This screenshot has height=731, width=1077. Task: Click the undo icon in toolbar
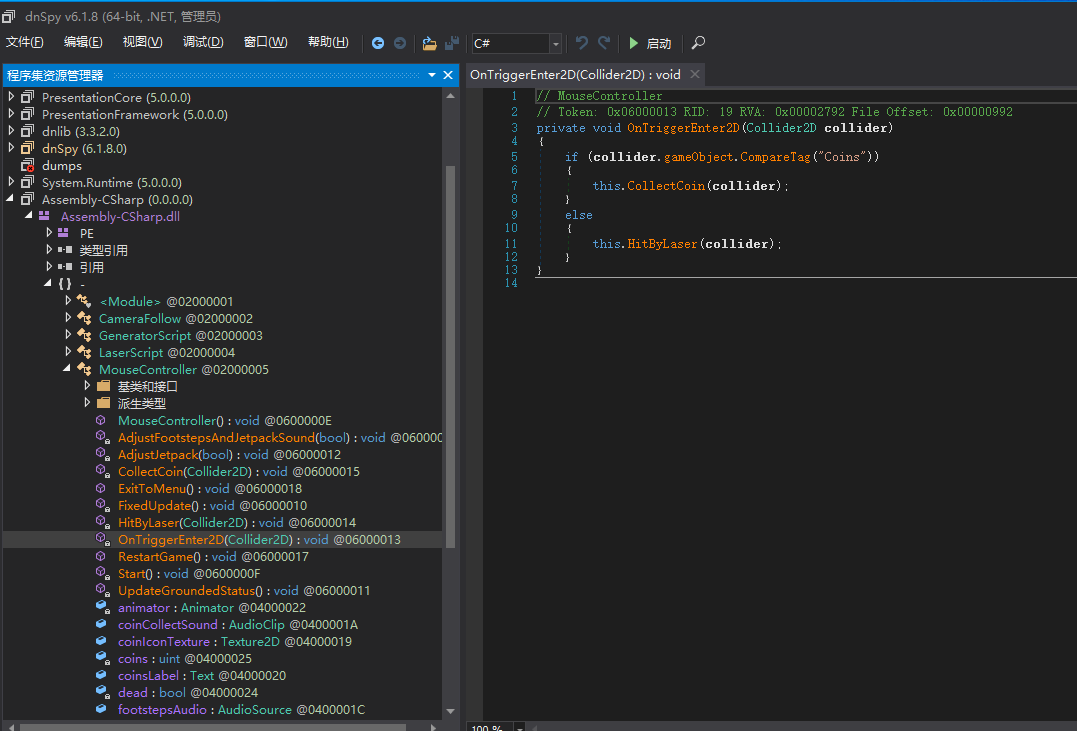(x=581, y=43)
